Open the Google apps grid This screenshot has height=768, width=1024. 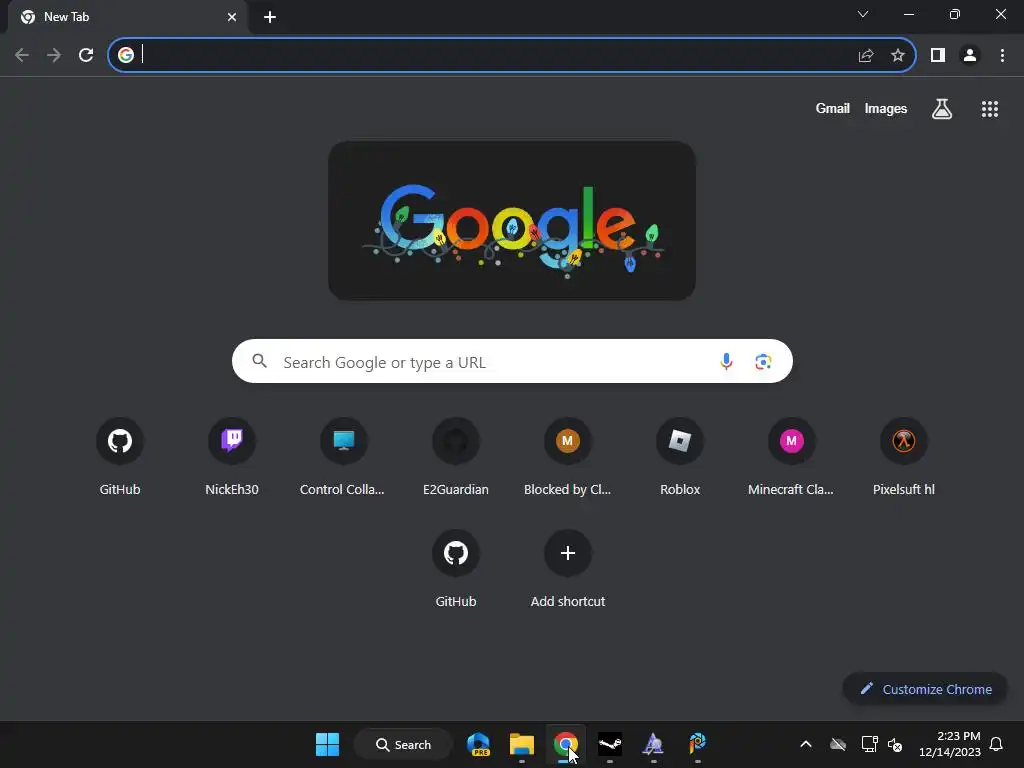990,109
